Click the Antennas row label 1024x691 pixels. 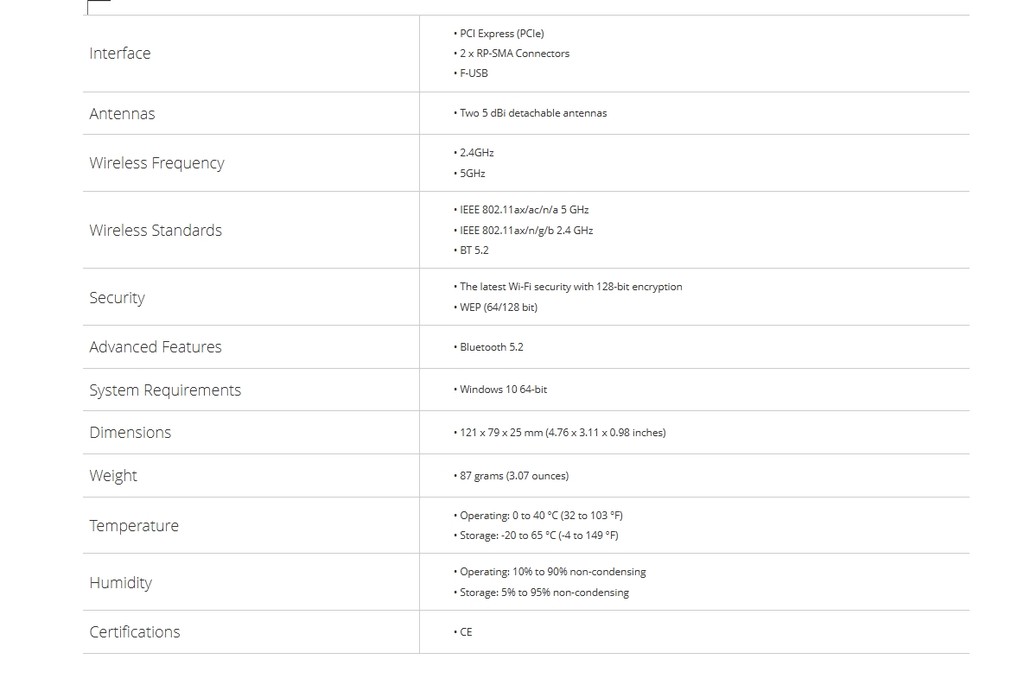122,114
